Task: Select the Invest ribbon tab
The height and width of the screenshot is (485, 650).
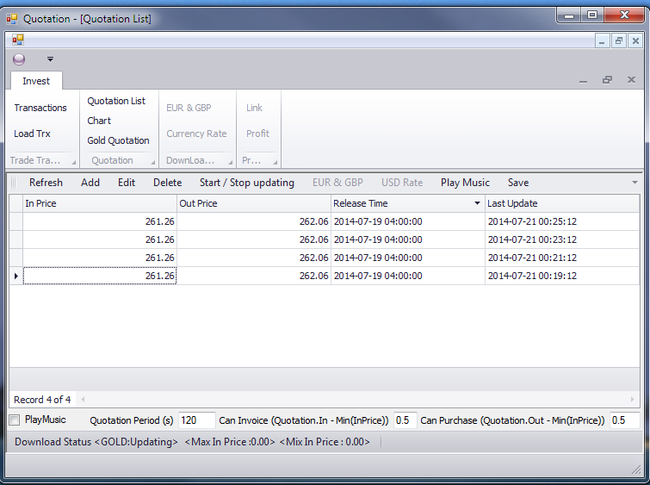Action: (36, 81)
